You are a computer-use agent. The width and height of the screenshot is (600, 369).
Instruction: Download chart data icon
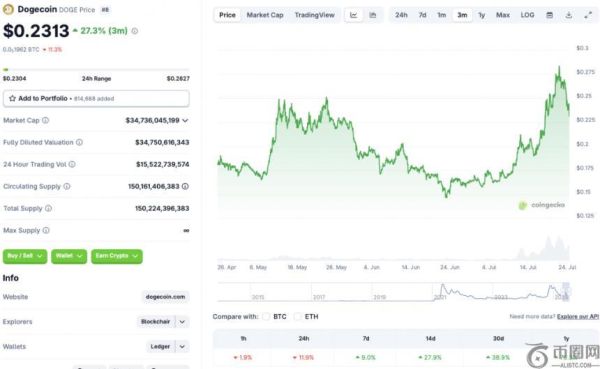click(x=569, y=15)
